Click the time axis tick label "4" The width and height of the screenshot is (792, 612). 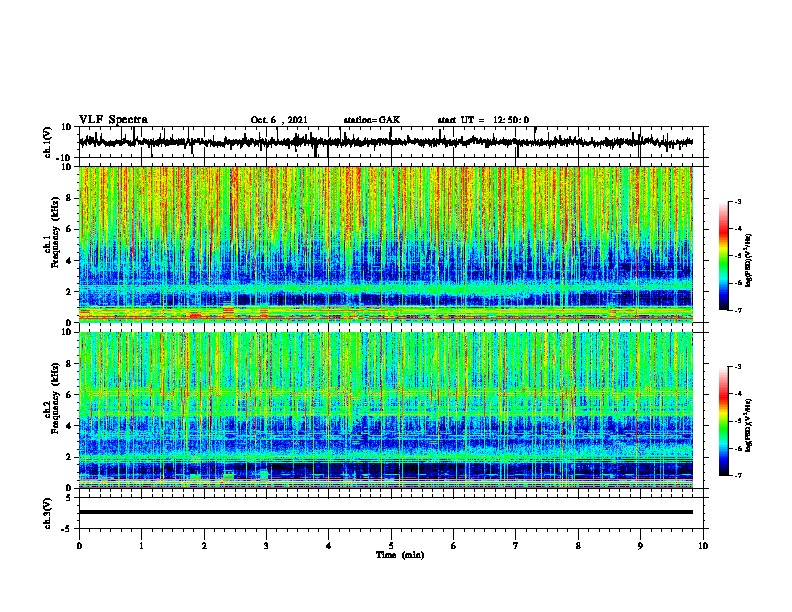(329, 546)
